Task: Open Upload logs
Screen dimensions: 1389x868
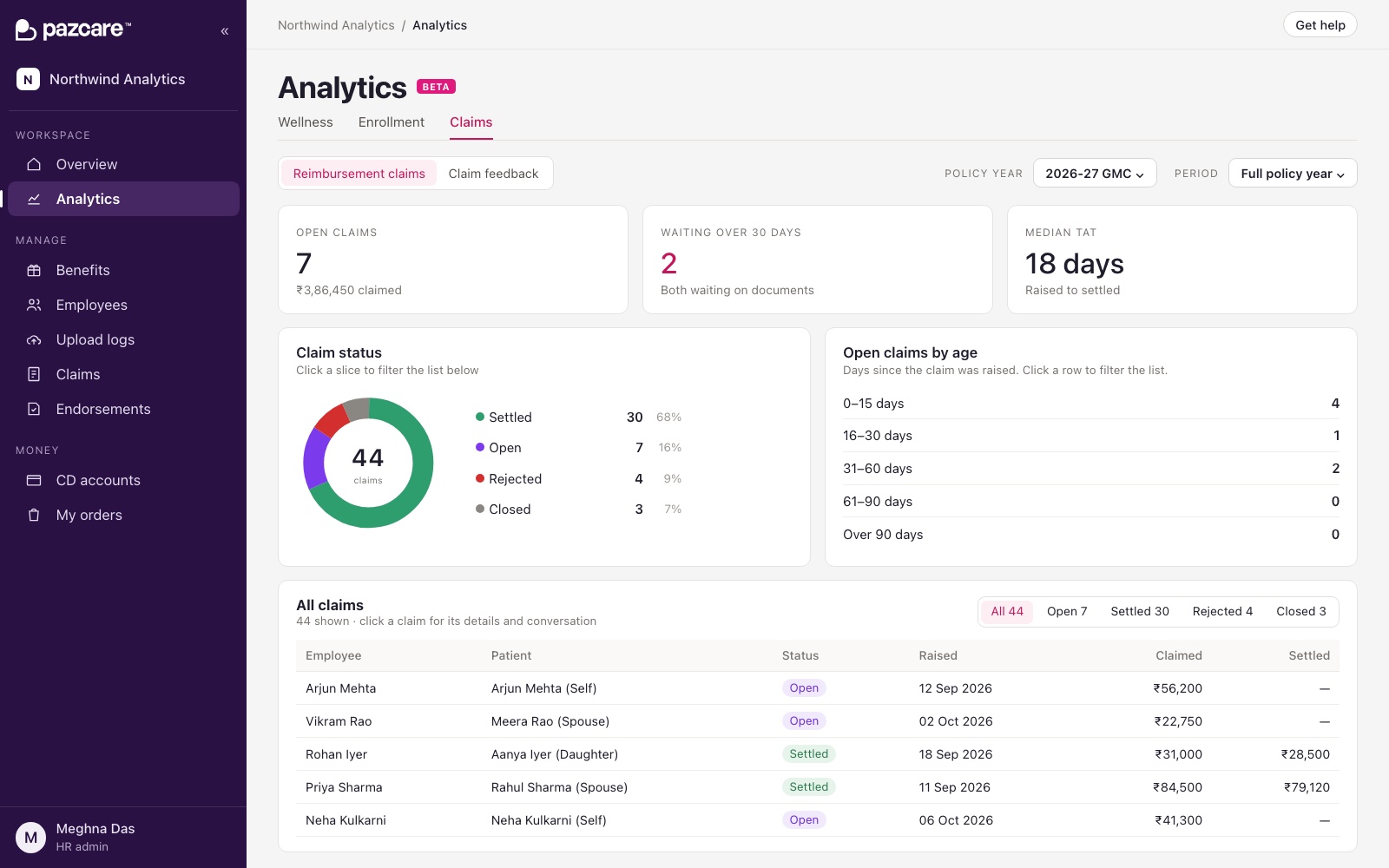Action: (x=123, y=339)
